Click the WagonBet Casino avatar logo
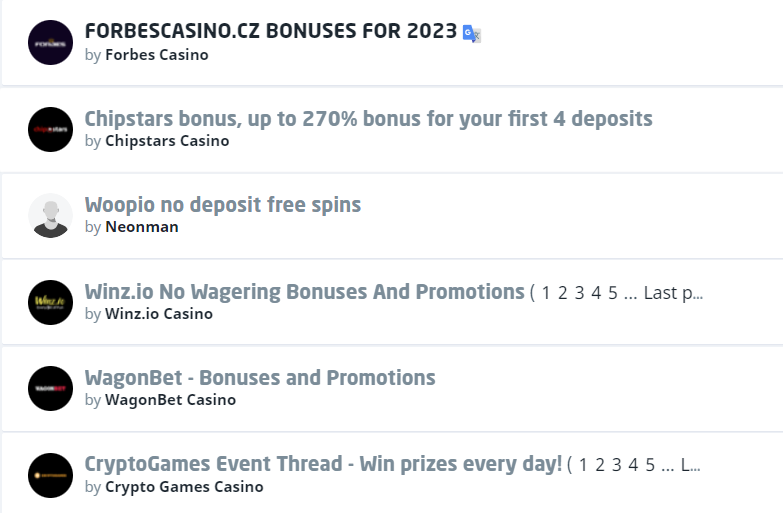Screen dimensions: 783x513 point(50,388)
